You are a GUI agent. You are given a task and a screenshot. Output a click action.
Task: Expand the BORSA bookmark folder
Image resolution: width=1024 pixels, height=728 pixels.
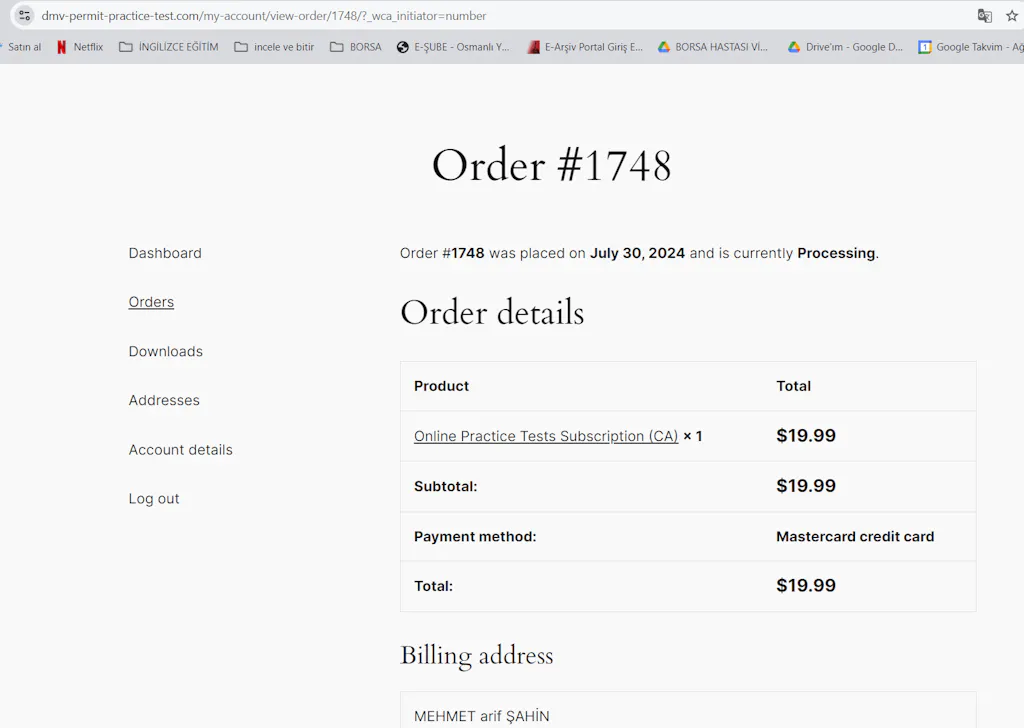(x=356, y=47)
